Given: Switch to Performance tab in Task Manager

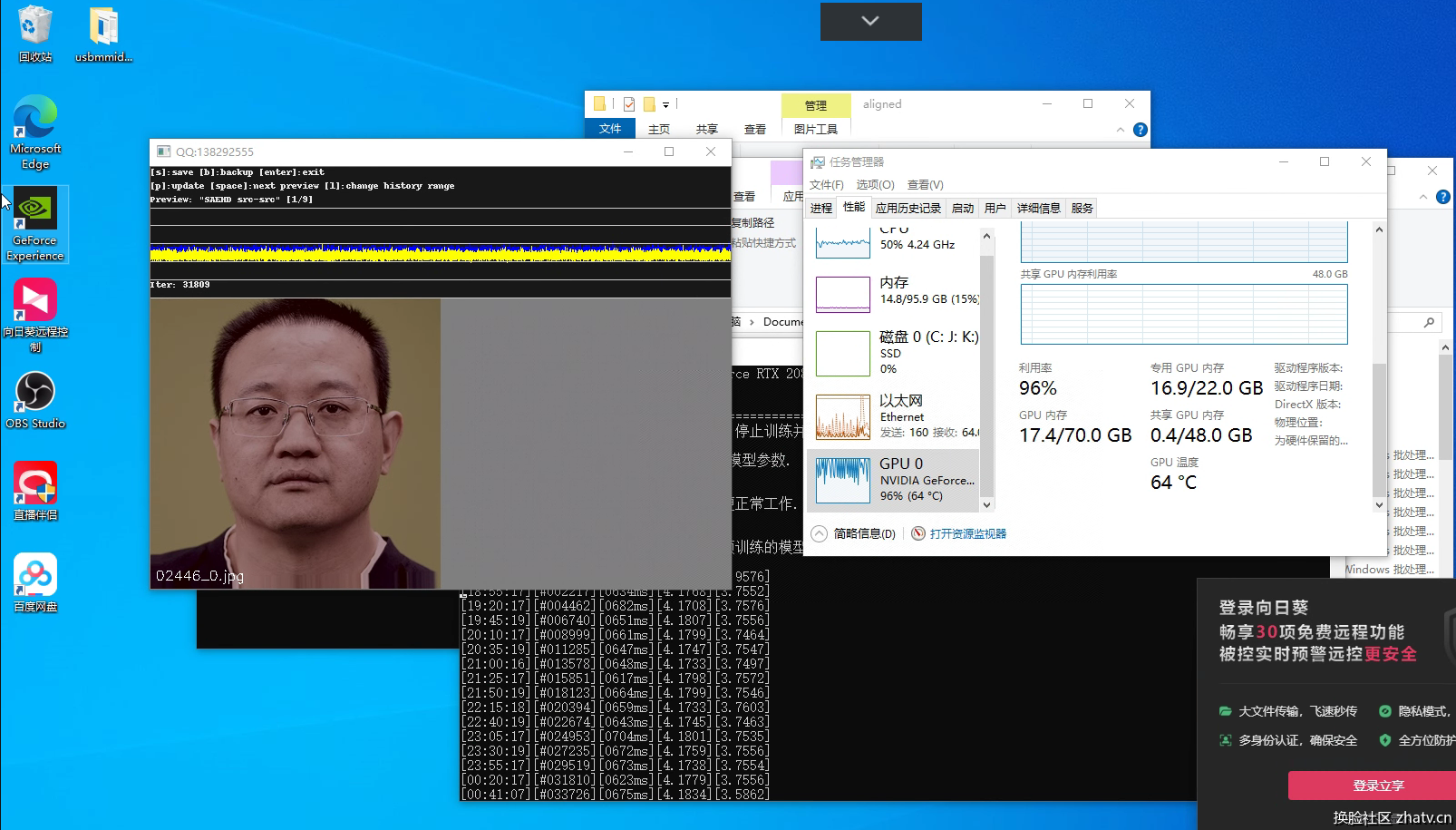Looking at the screenshot, I should 854,207.
